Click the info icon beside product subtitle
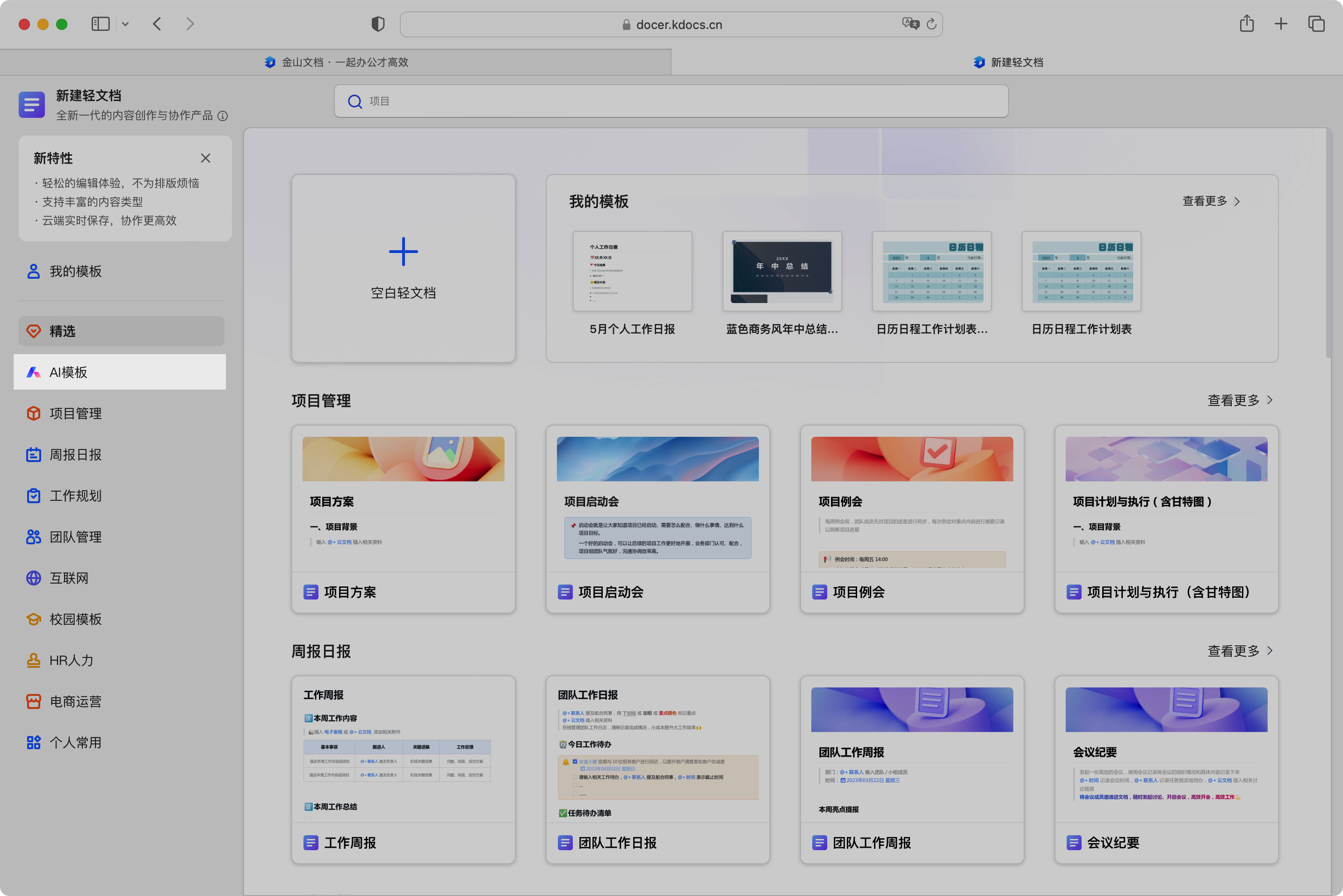Image resolution: width=1343 pixels, height=896 pixels. coord(223,116)
